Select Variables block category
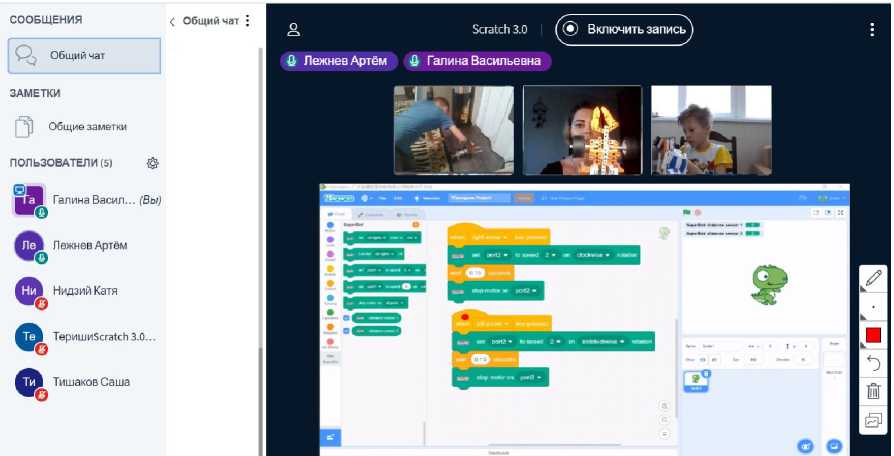 (330, 329)
